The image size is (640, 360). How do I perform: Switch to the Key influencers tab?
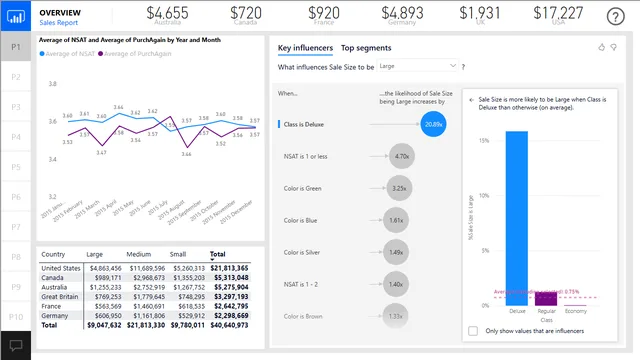305,48
